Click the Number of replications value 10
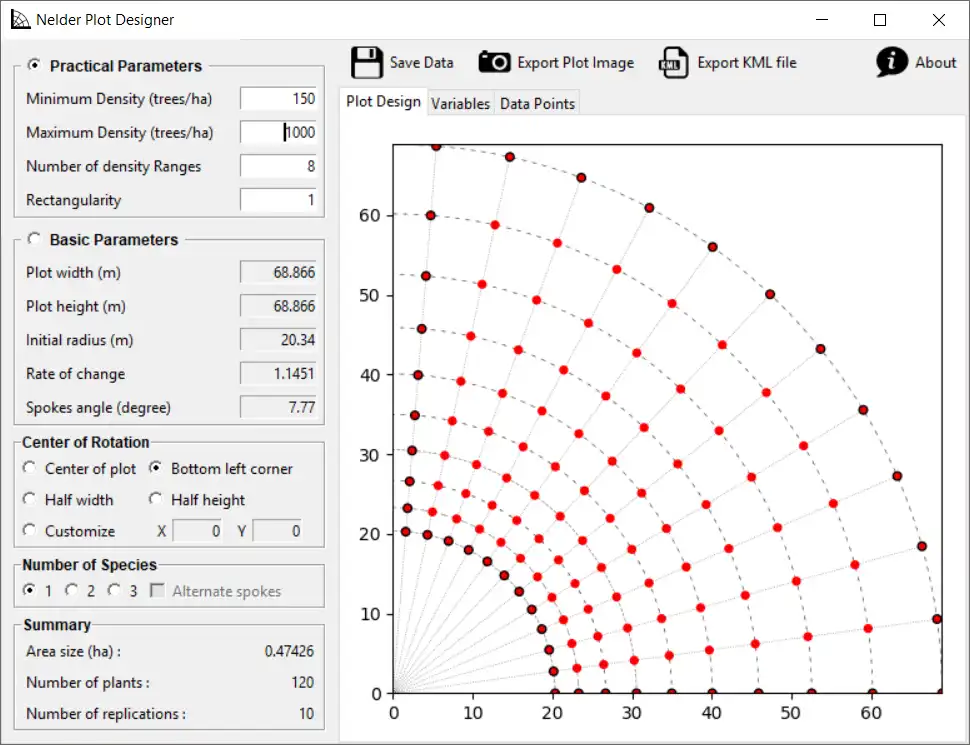970x745 pixels. 306,713
